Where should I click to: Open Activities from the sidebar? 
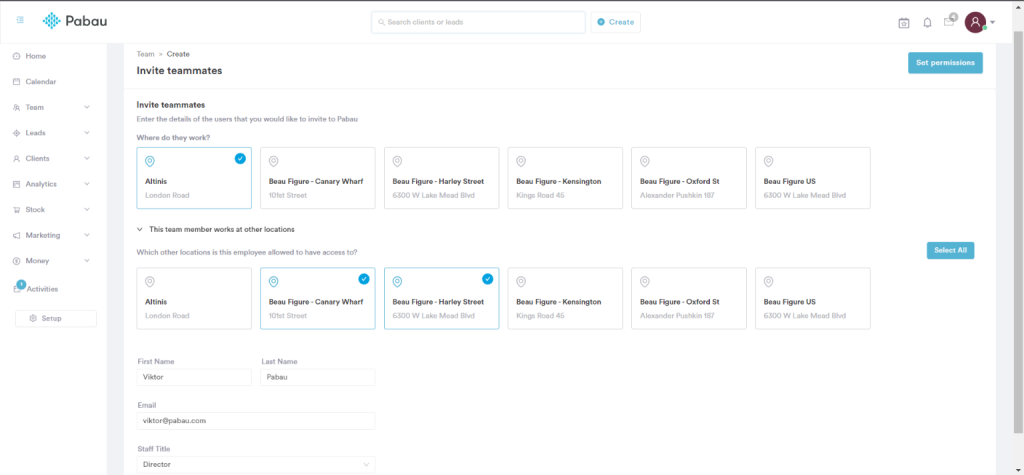click(x=42, y=289)
